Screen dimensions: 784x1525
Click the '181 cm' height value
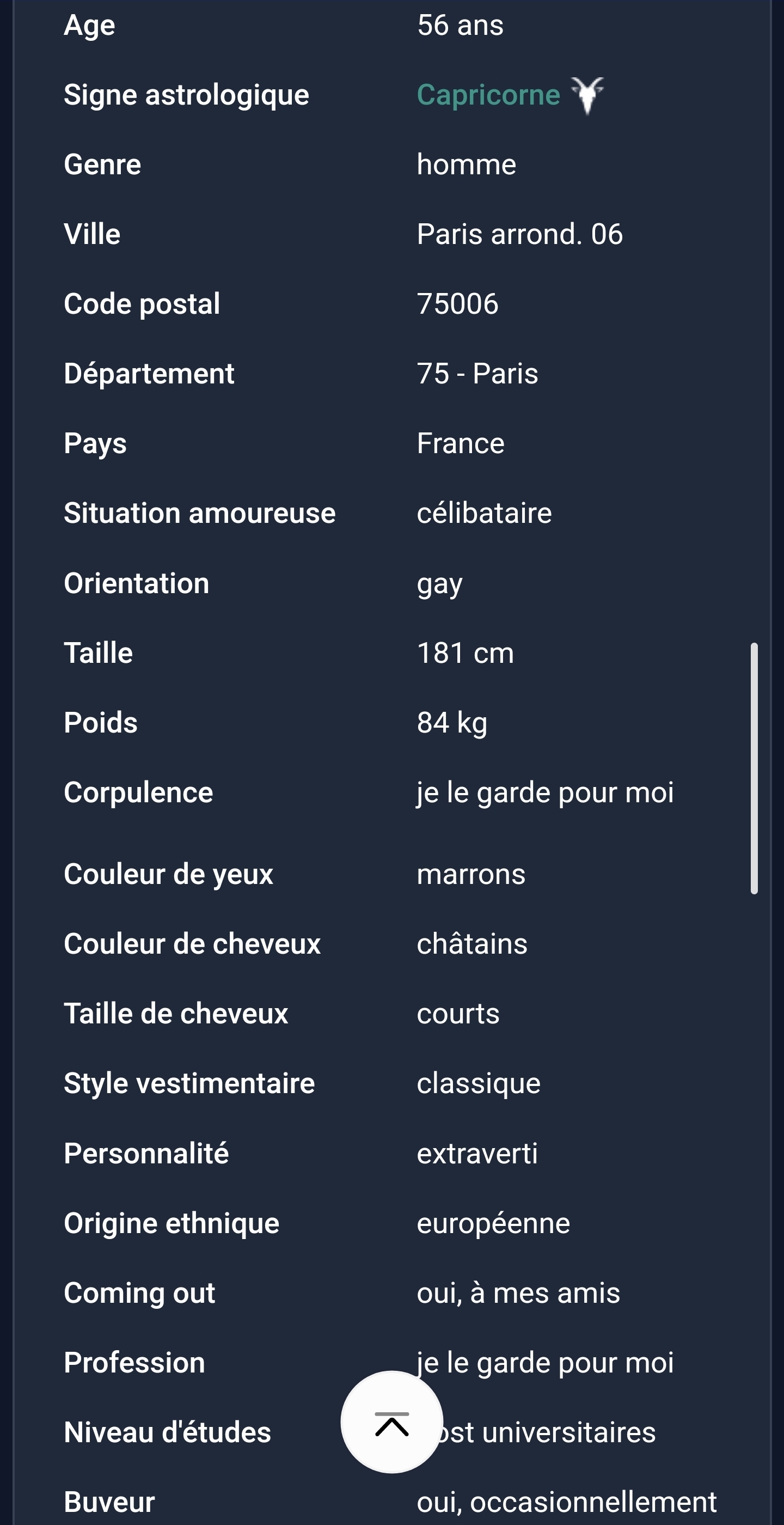(x=465, y=653)
